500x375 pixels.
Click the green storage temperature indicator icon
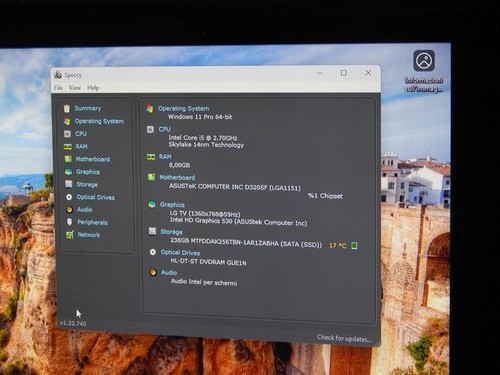[354, 246]
